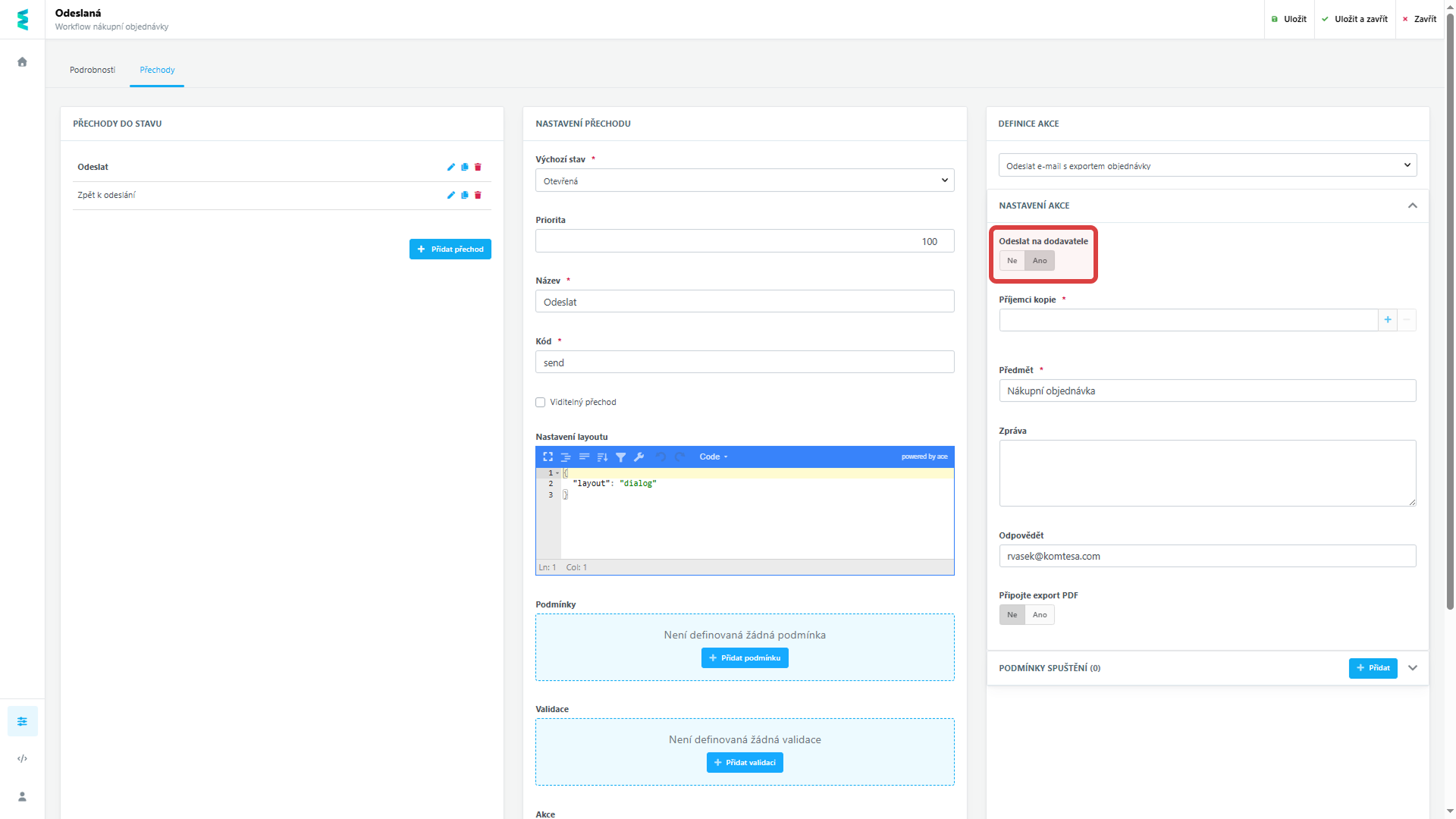Open the Code mode dropdown in editor

point(713,457)
